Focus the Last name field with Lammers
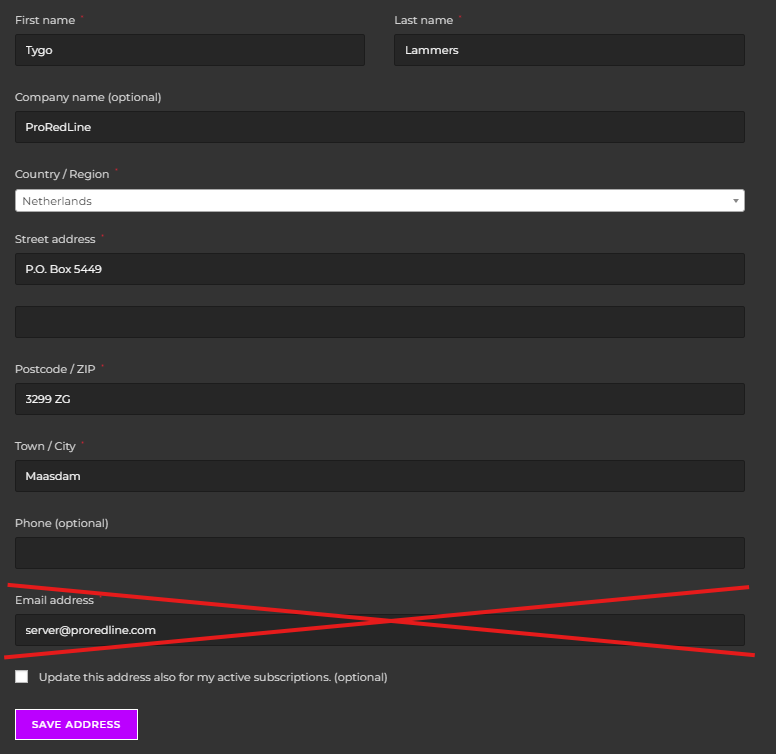Viewport: 776px width, 754px height. (569, 50)
